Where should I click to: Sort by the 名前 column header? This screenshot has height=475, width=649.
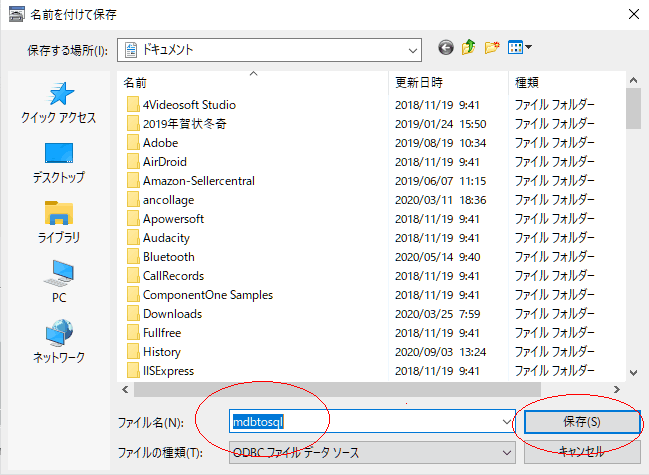[253, 83]
